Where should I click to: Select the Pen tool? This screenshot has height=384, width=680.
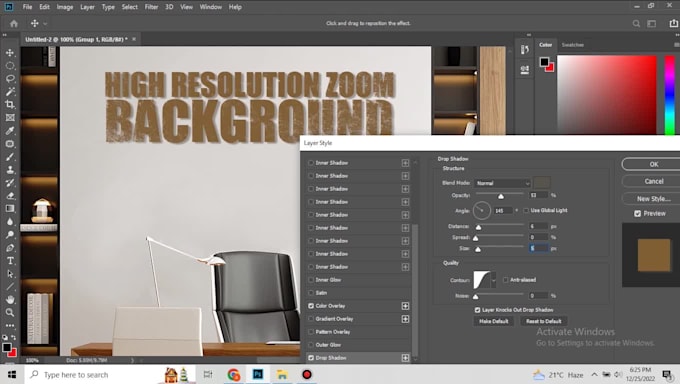pos(10,248)
